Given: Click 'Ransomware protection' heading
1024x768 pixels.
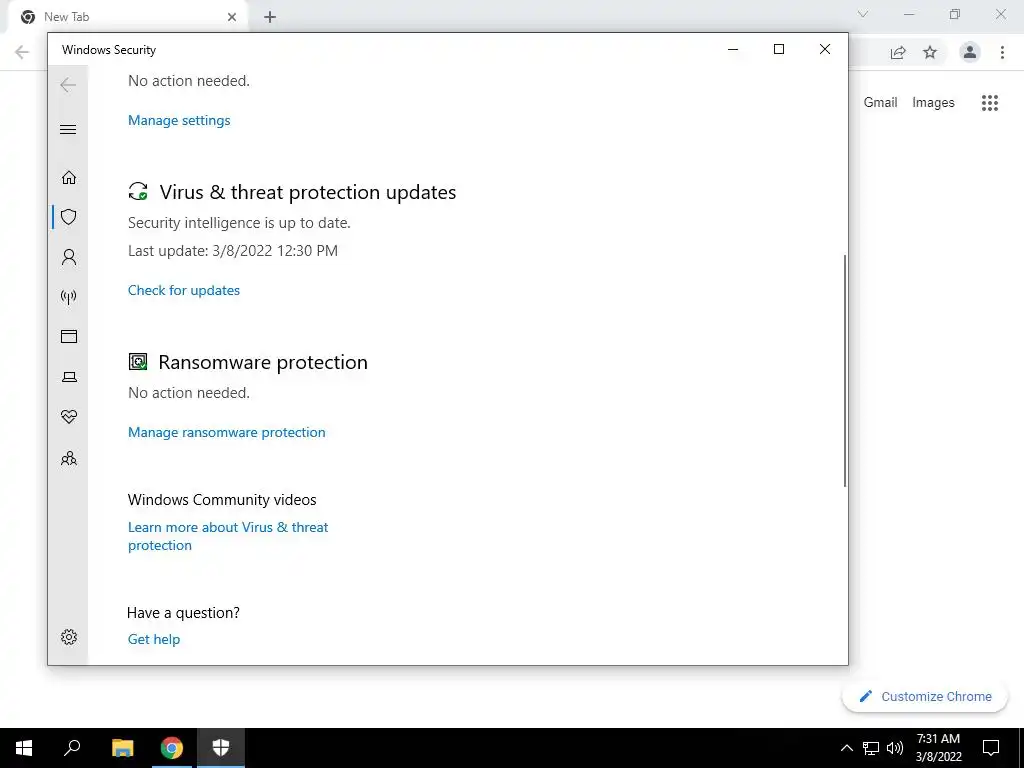Looking at the screenshot, I should 263,362.
